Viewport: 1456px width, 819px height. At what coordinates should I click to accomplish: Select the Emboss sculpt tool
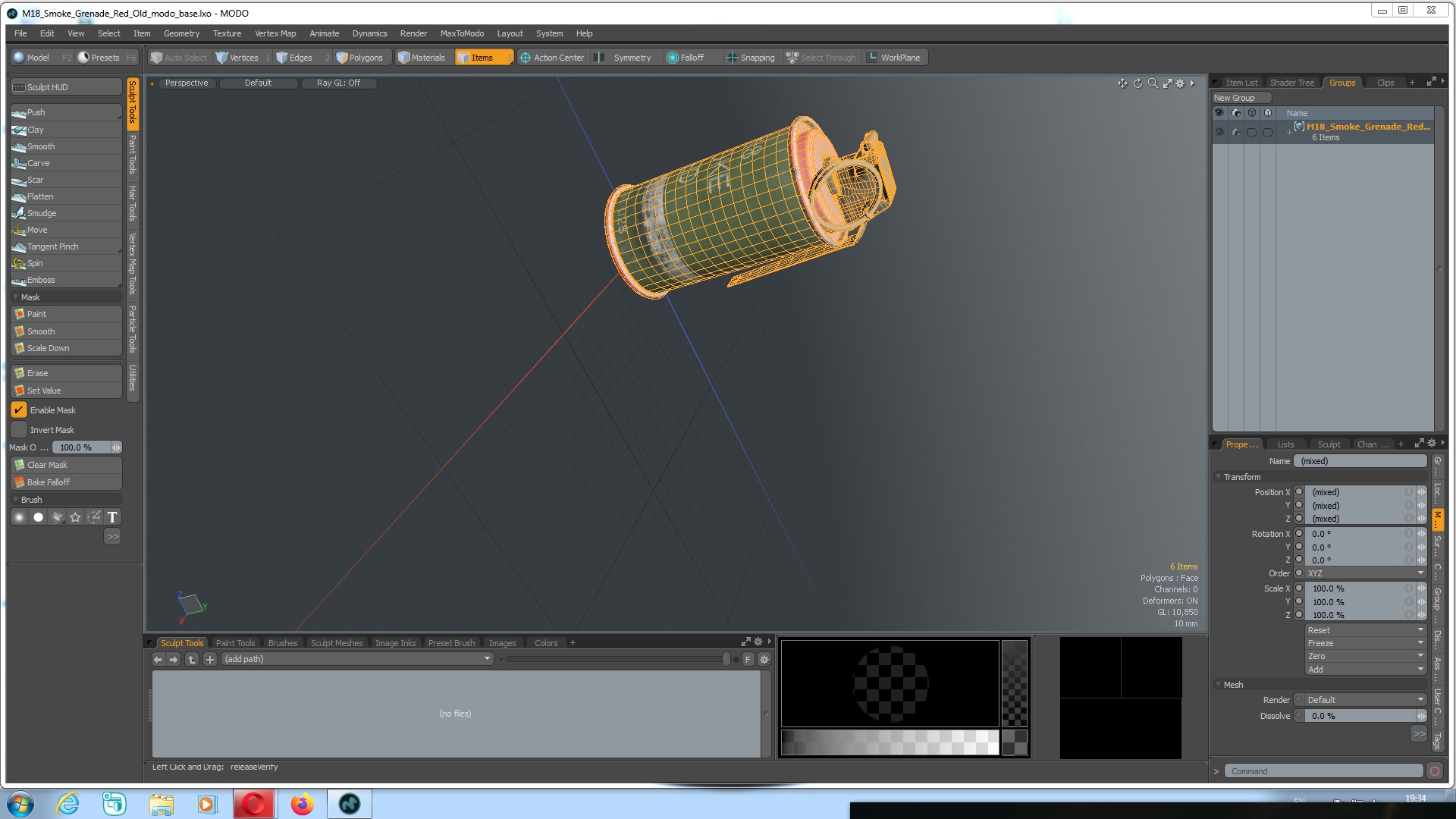pyautogui.click(x=41, y=279)
